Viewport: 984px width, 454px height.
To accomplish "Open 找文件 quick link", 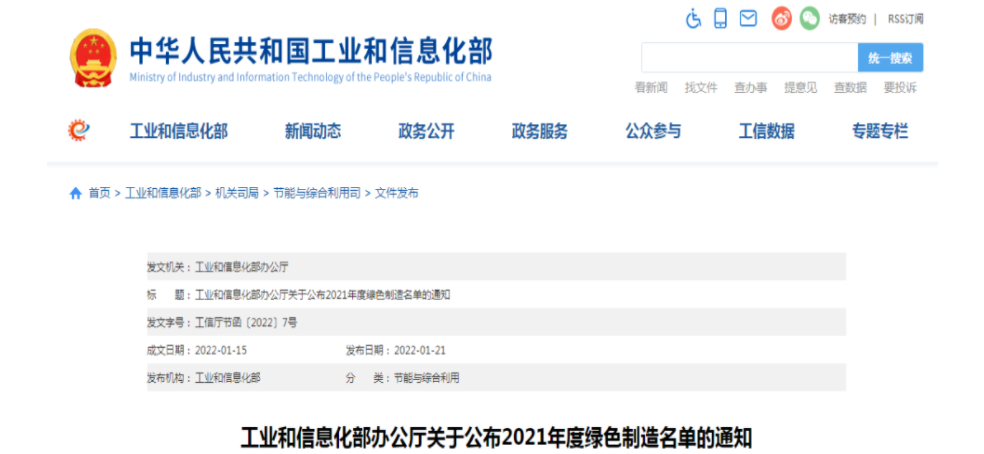I will point(700,88).
